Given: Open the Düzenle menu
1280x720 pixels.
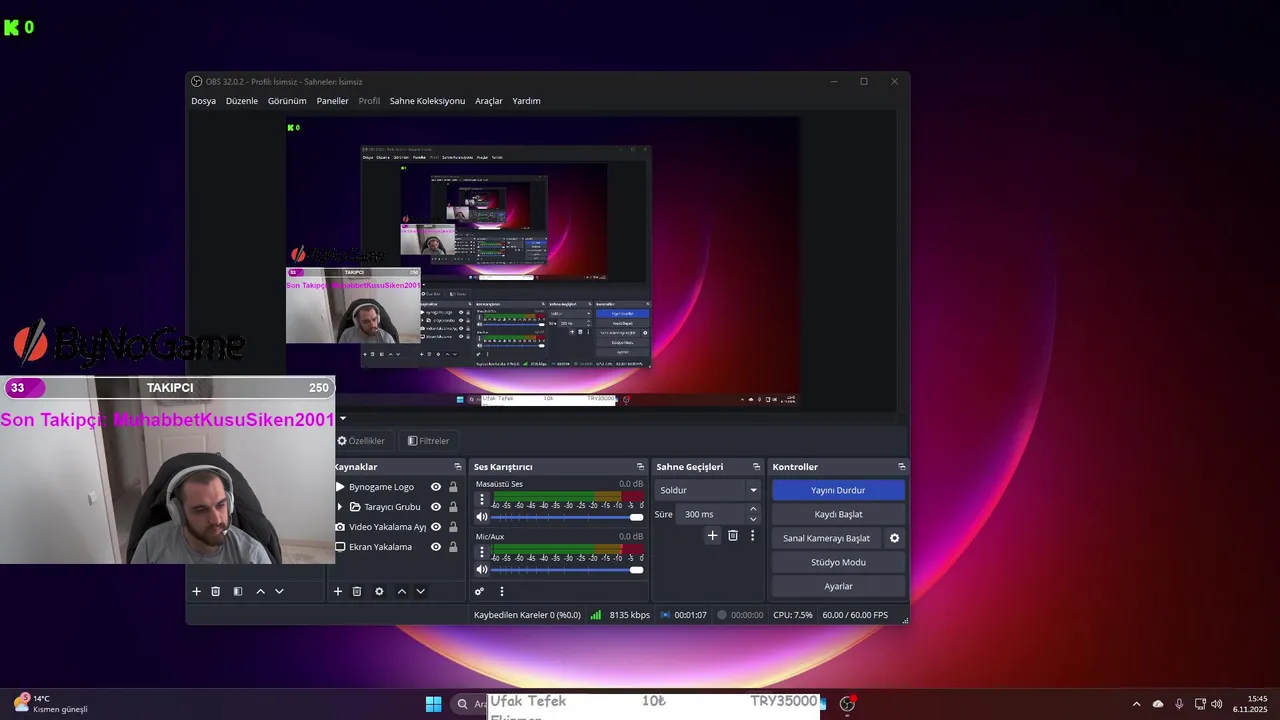Looking at the screenshot, I should click(242, 101).
